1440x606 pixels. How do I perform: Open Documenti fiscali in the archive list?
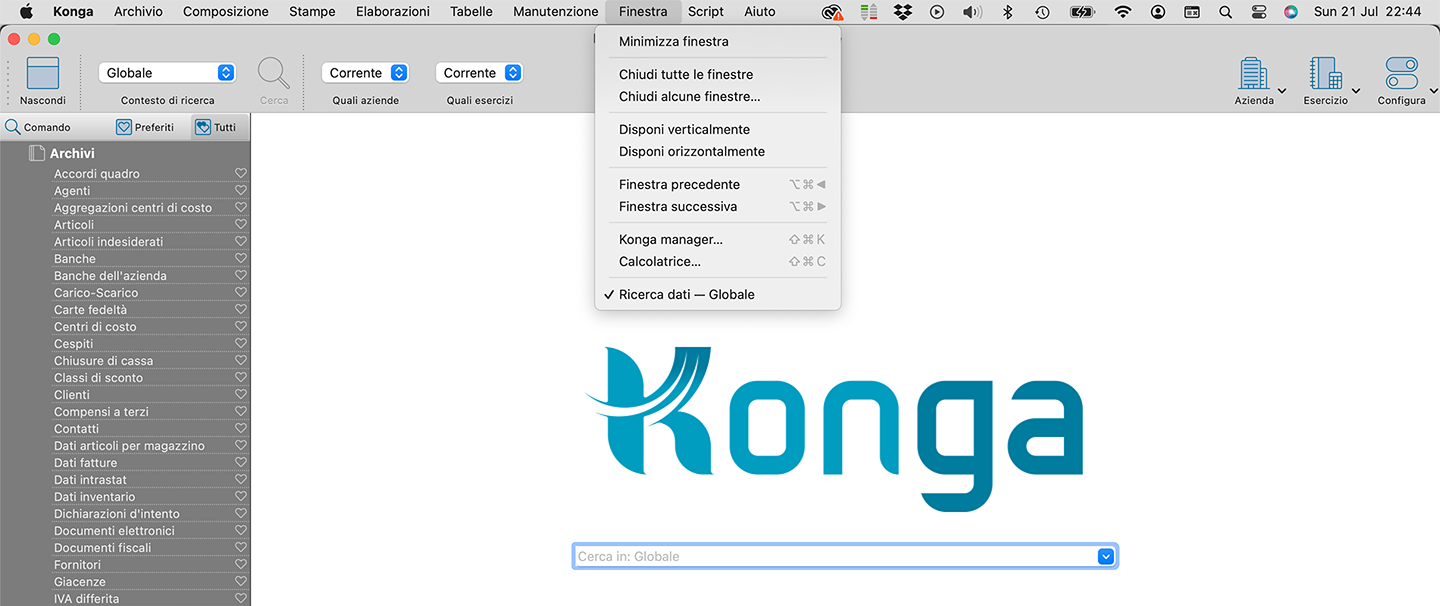click(103, 547)
